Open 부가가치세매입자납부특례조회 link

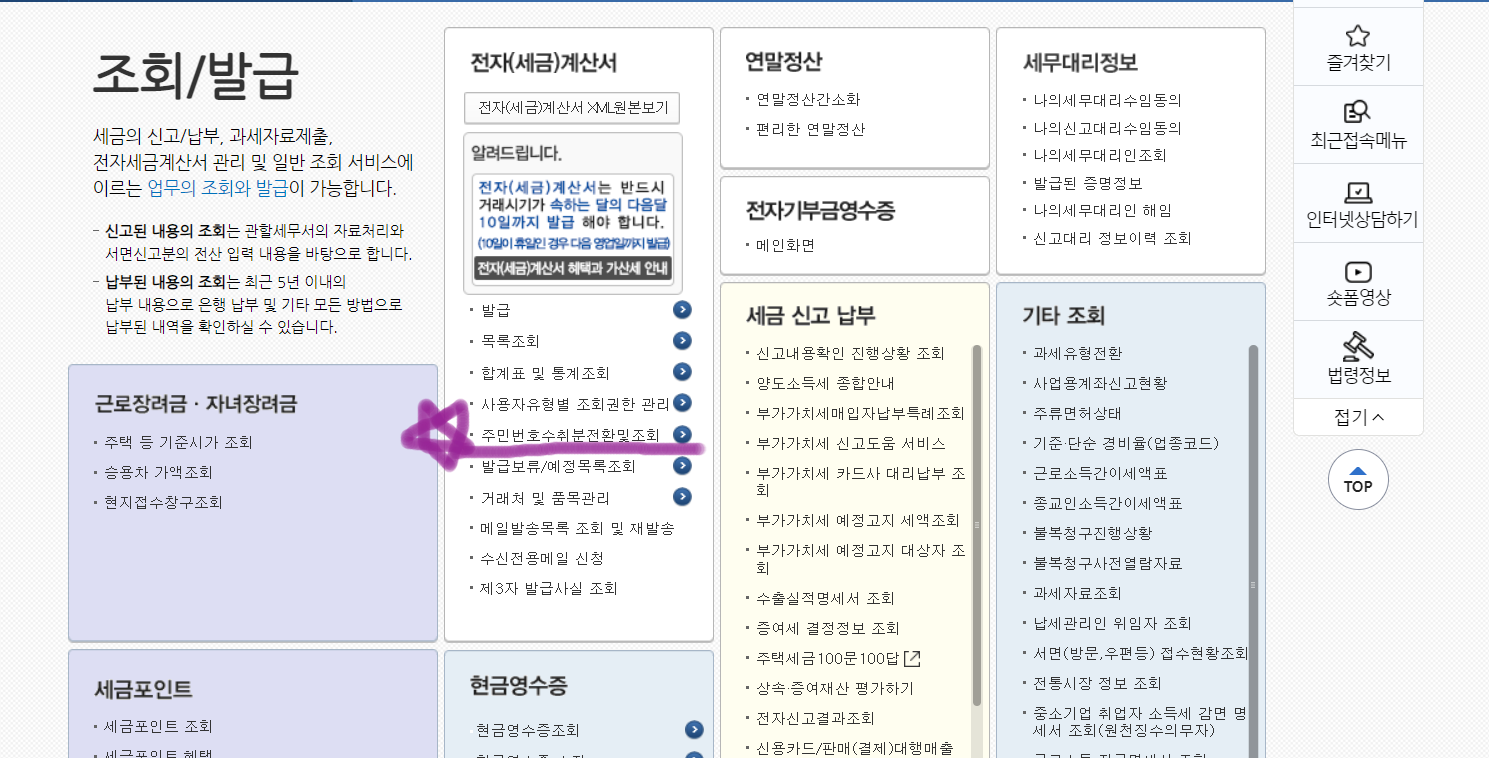860,413
